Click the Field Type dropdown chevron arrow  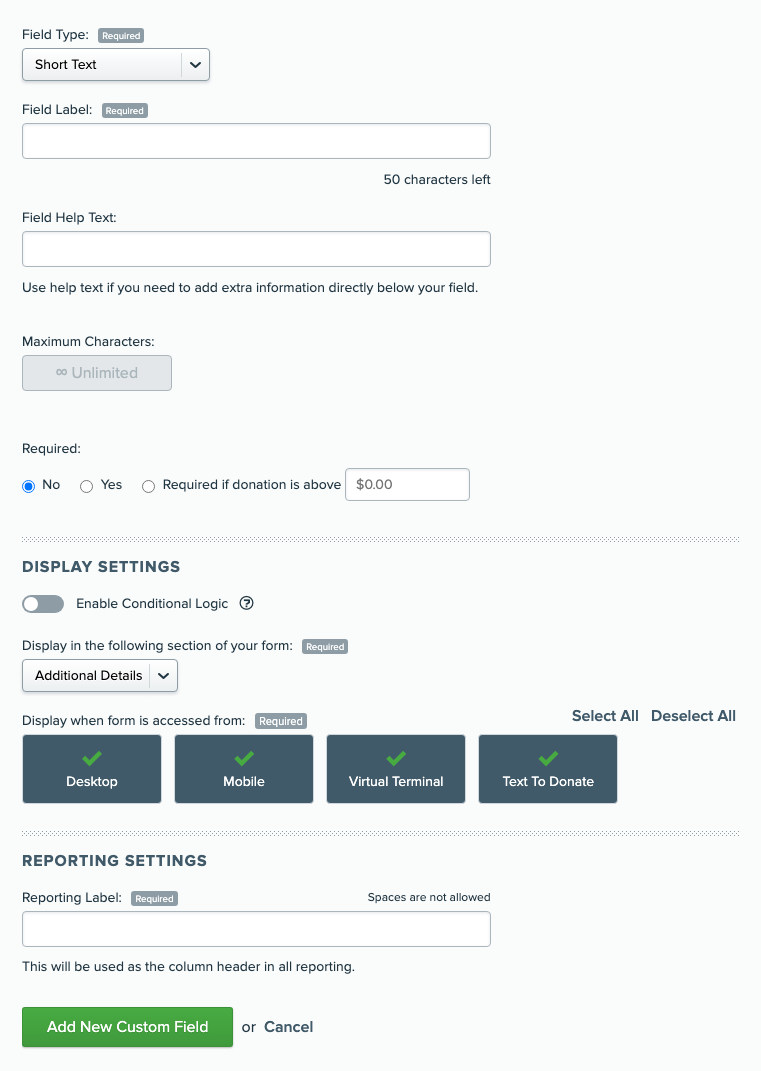pos(195,65)
